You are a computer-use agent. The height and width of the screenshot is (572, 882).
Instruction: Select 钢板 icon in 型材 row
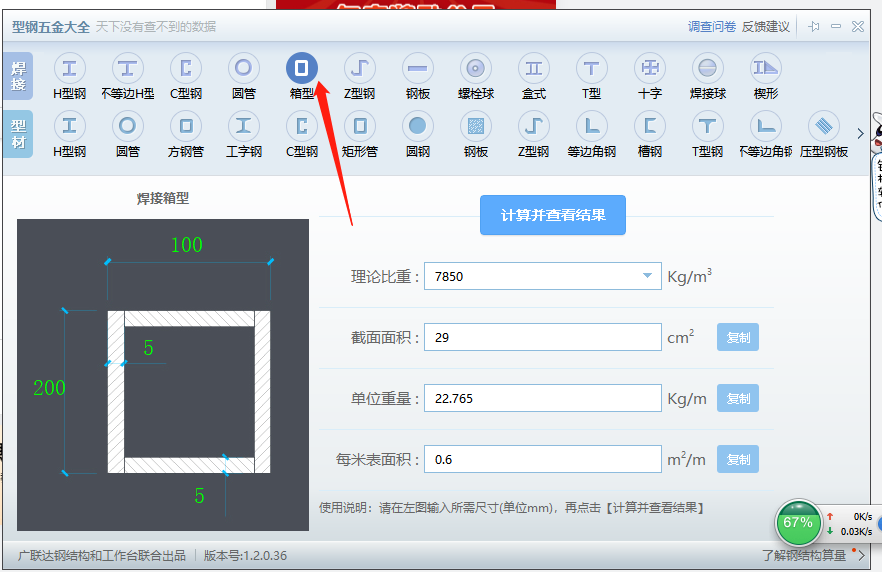click(476, 126)
